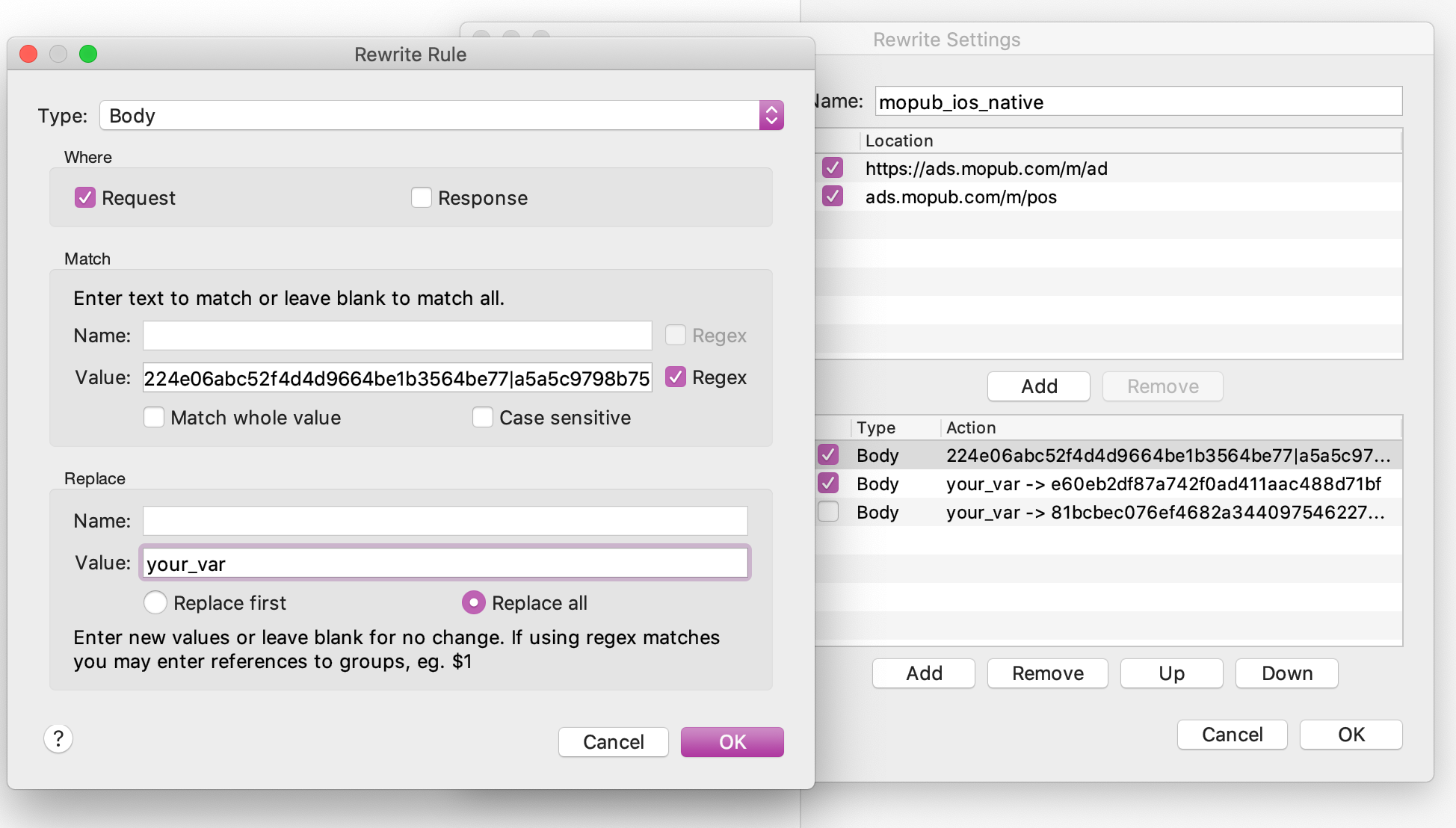The width and height of the screenshot is (1456, 828).
Task: Move selected rule Up
Action: 1171,673
